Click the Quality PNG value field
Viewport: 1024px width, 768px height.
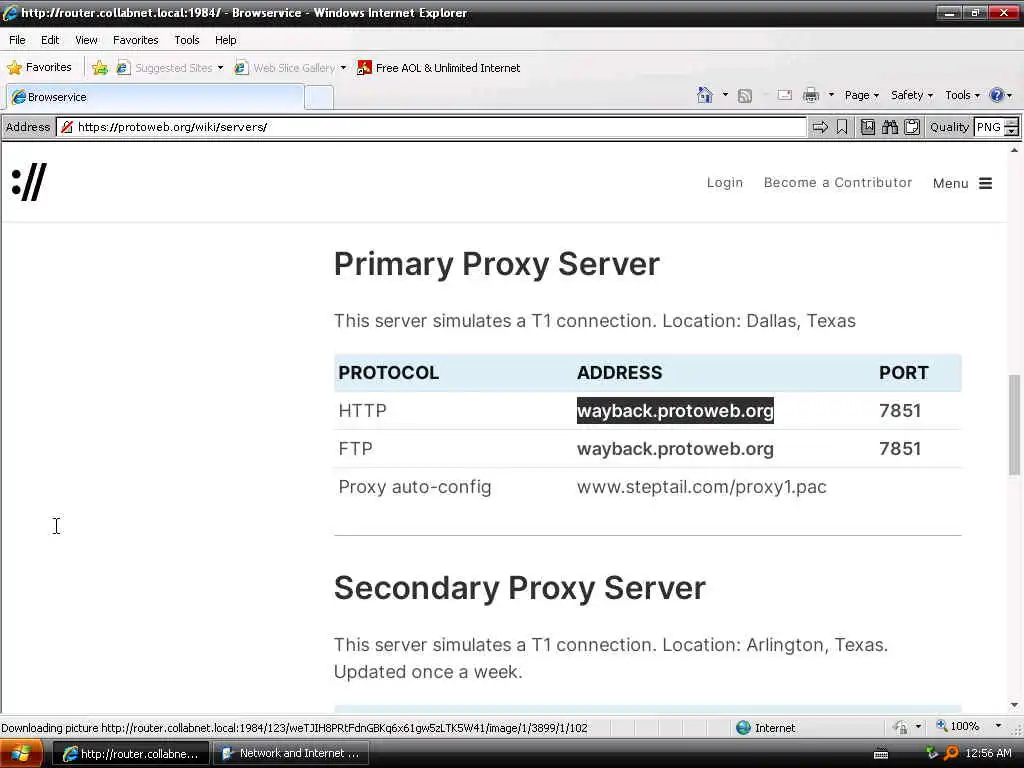click(988, 127)
